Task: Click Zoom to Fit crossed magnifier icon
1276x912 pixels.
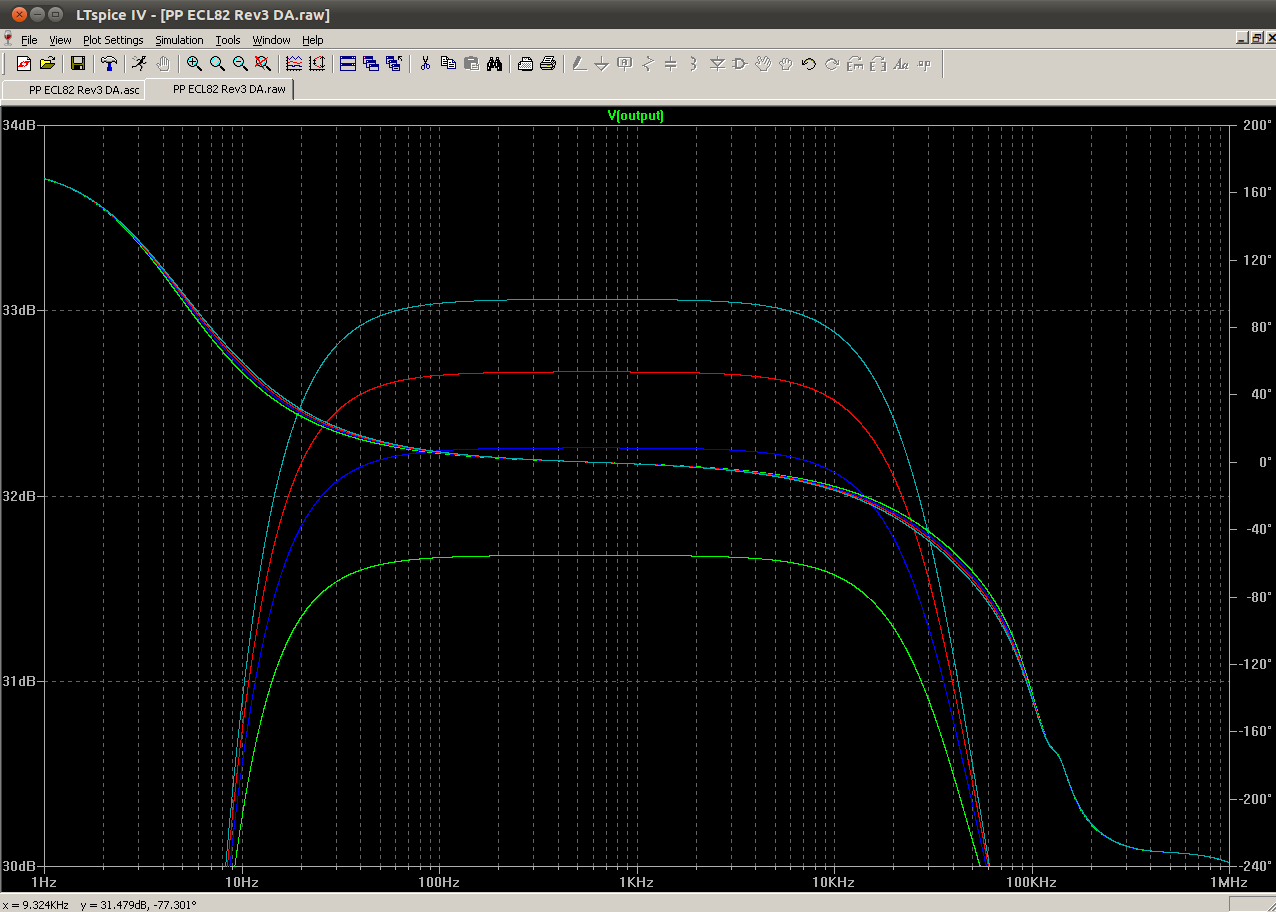Action: coord(263,64)
